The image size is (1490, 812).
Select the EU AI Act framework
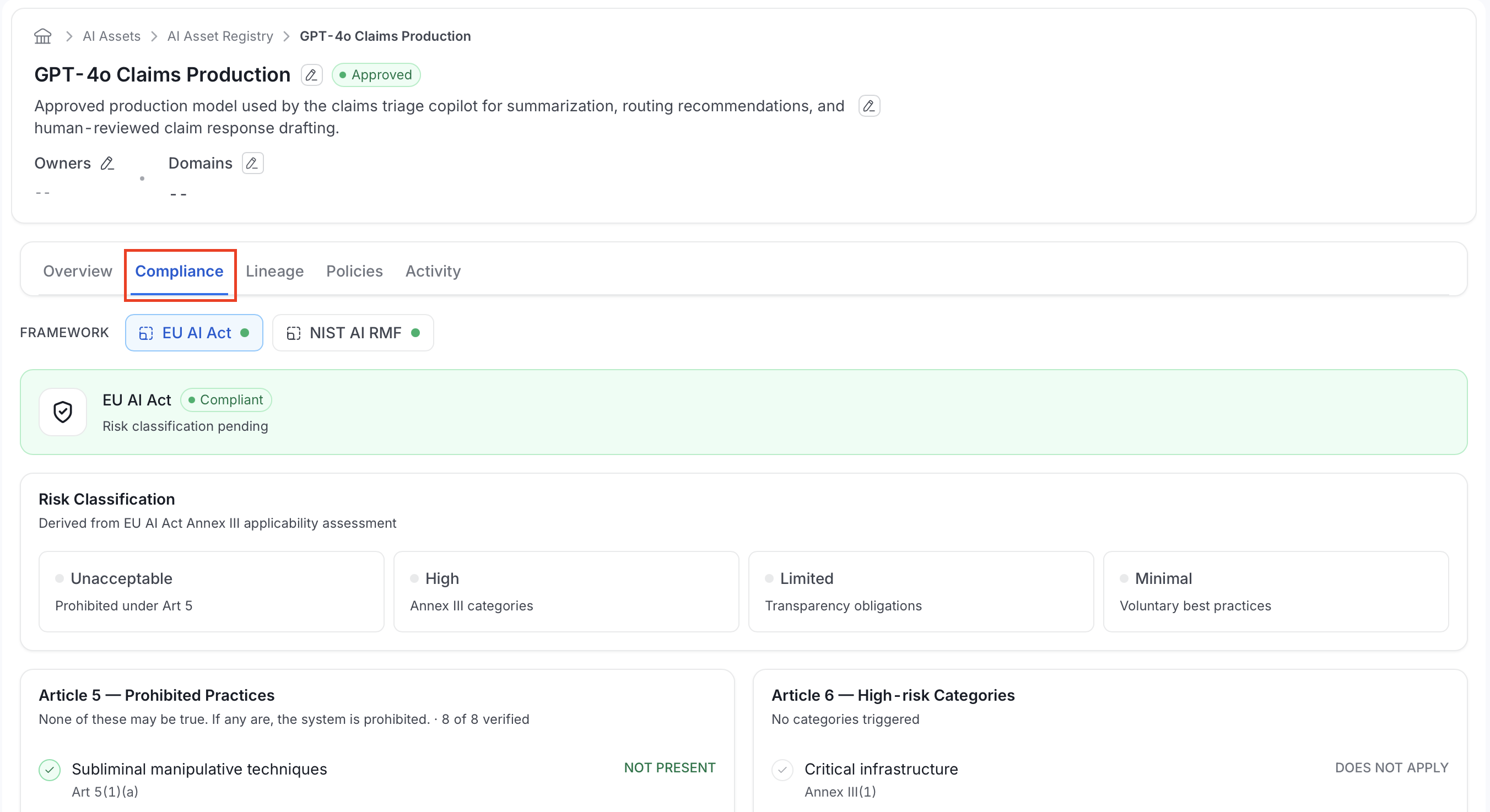[195, 333]
